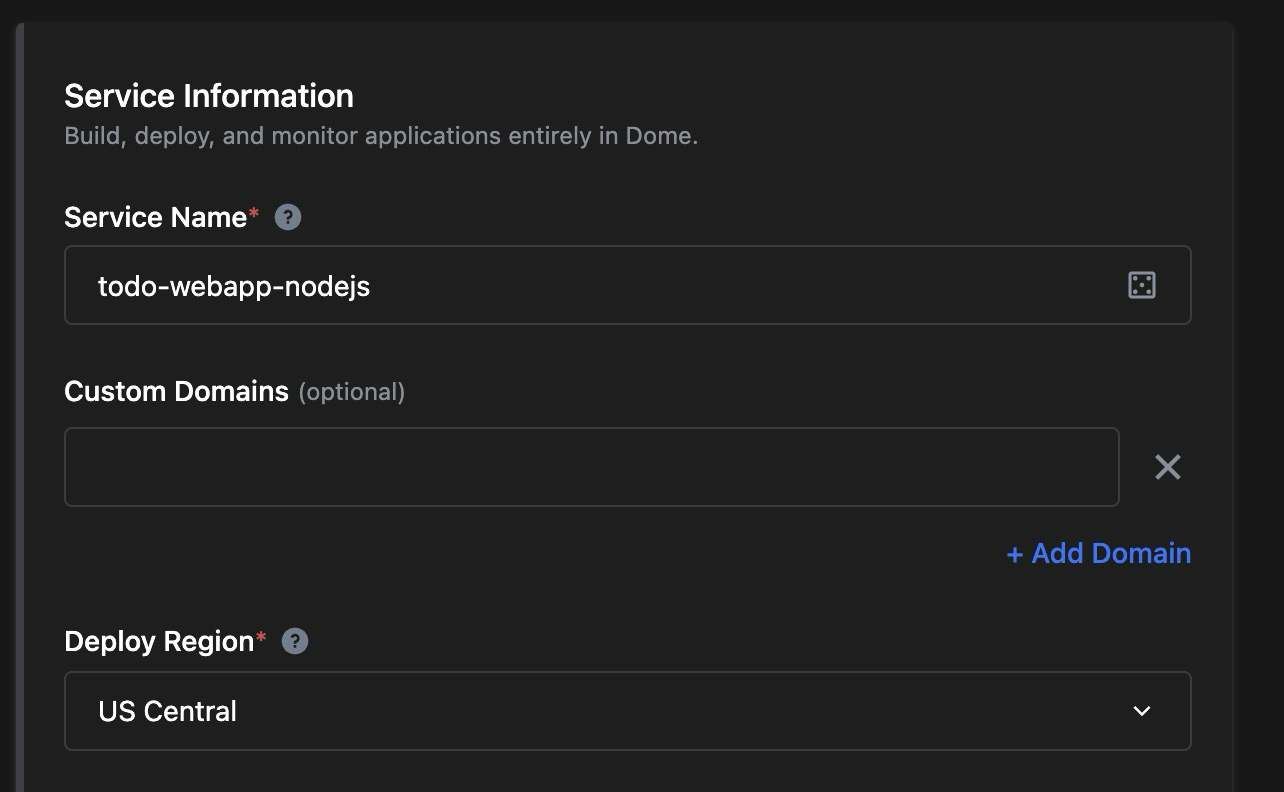Click inside the Custom Domains text box

click(x=592, y=467)
